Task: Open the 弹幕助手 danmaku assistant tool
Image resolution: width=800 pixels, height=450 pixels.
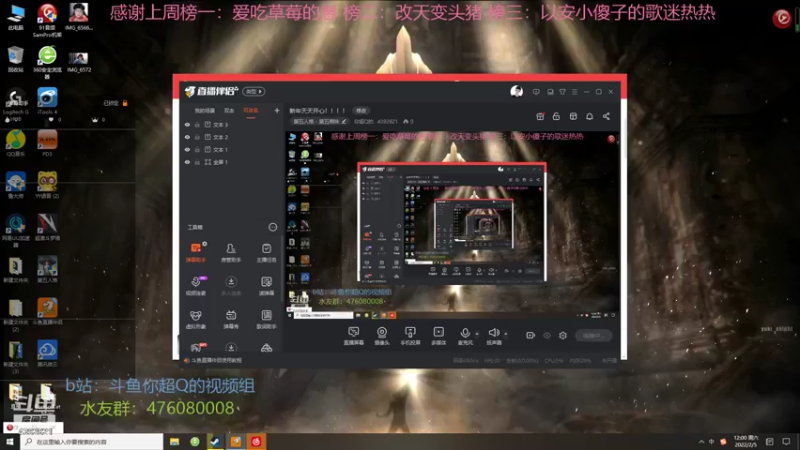Action: pos(195,252)
